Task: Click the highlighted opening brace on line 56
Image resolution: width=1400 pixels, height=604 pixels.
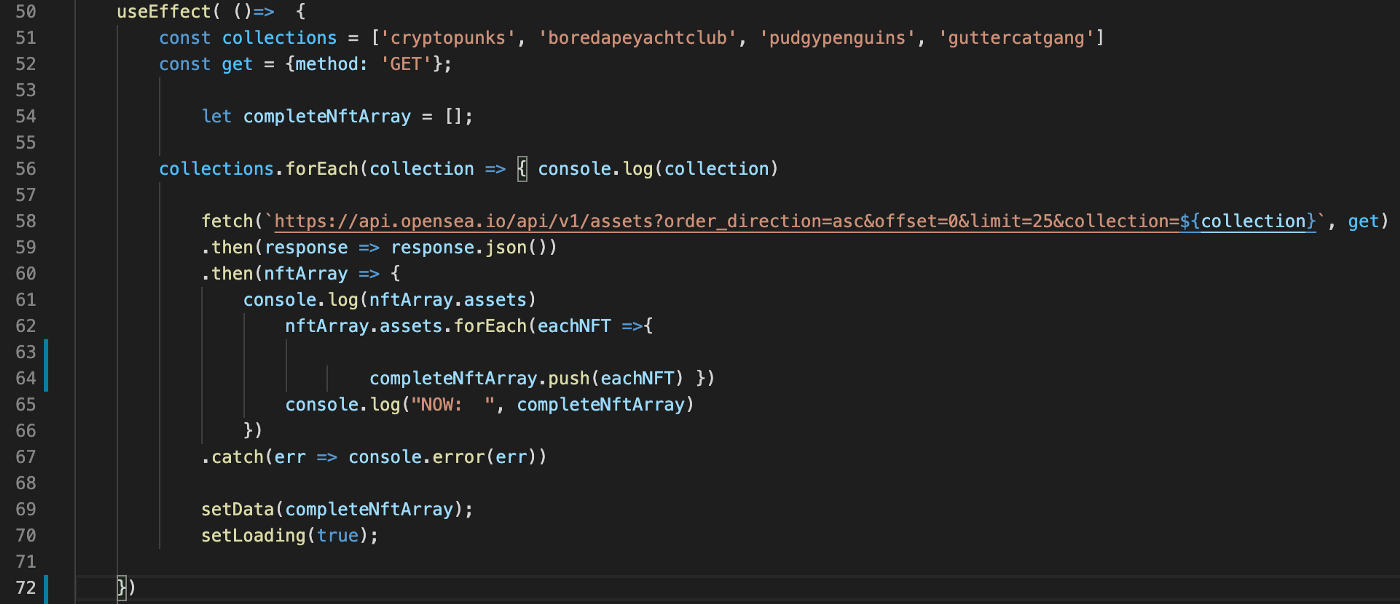Action: (521, 169)
